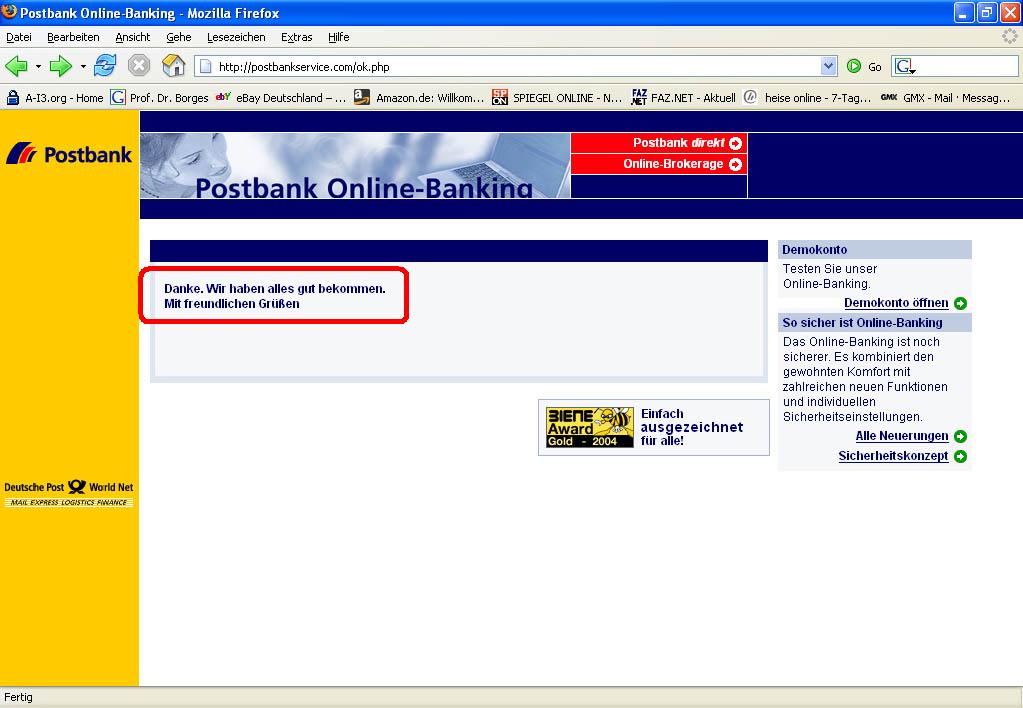Open the Amazon.de bookmark icon
1023x708 pixels.
361,97
